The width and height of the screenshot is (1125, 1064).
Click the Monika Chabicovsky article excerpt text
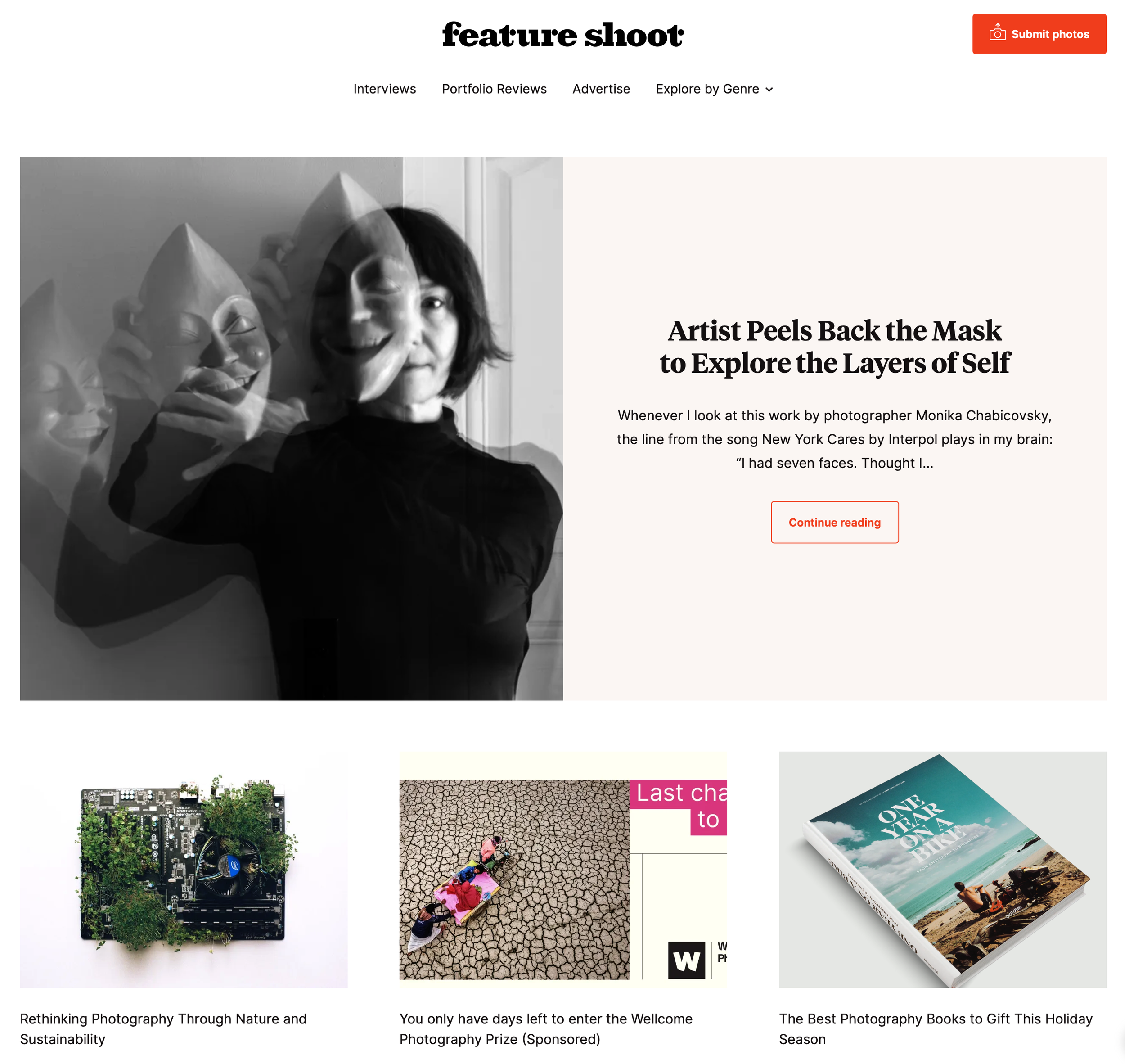[835, 440]
